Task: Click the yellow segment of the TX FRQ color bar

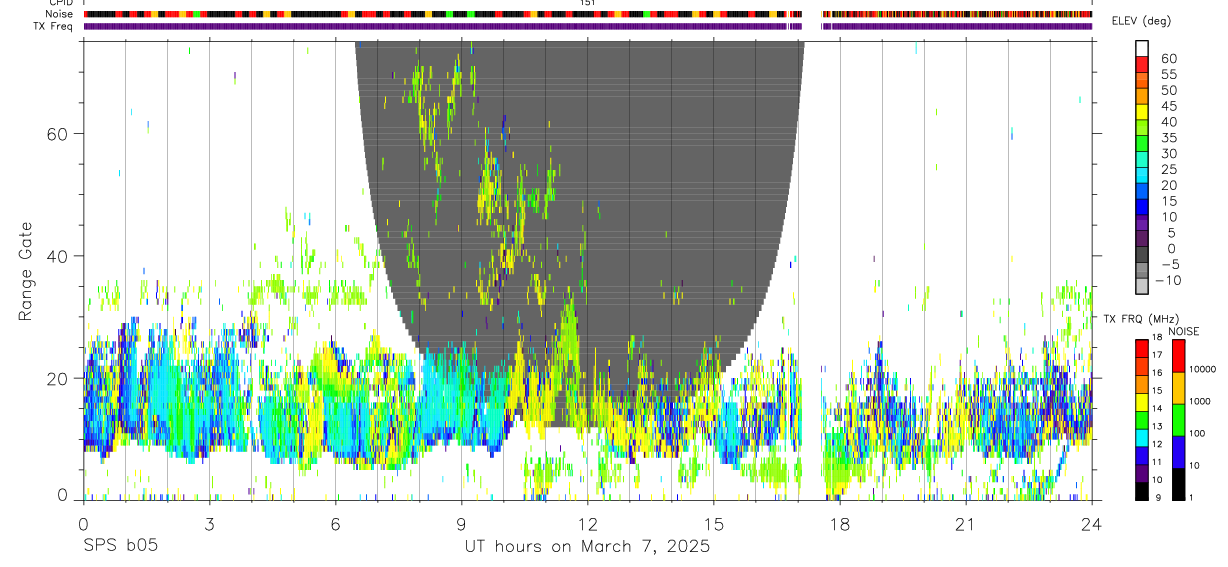Action: point(1142,402)
